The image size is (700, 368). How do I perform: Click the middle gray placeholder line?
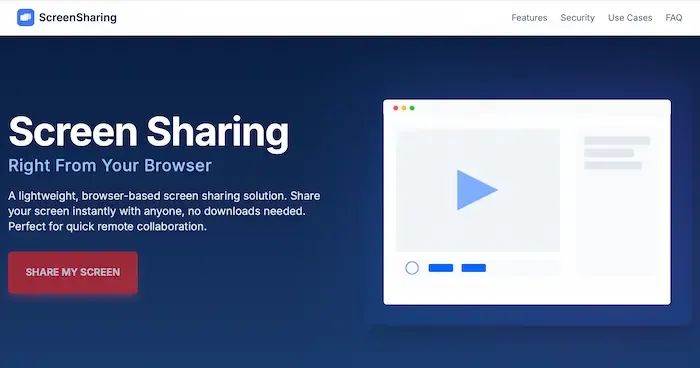pos(609,153)
